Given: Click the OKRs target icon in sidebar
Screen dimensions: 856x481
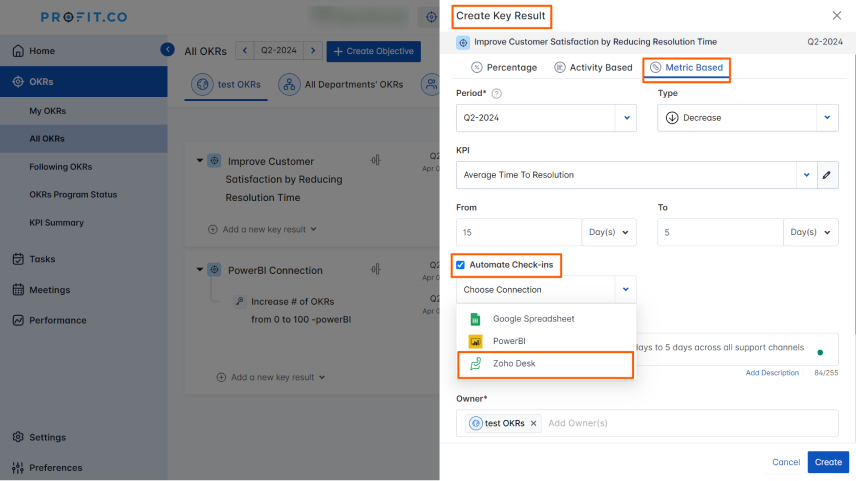Looking at the screenshot, I should click(18, 81).
